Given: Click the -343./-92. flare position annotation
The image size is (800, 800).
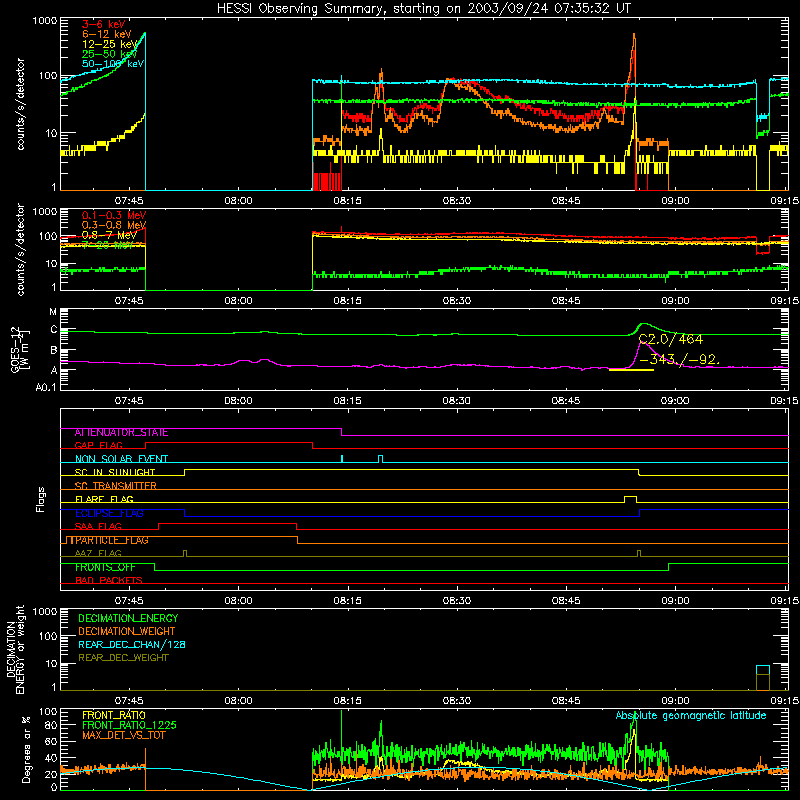Looking at the screenshot, I should [x=679, y=360].
